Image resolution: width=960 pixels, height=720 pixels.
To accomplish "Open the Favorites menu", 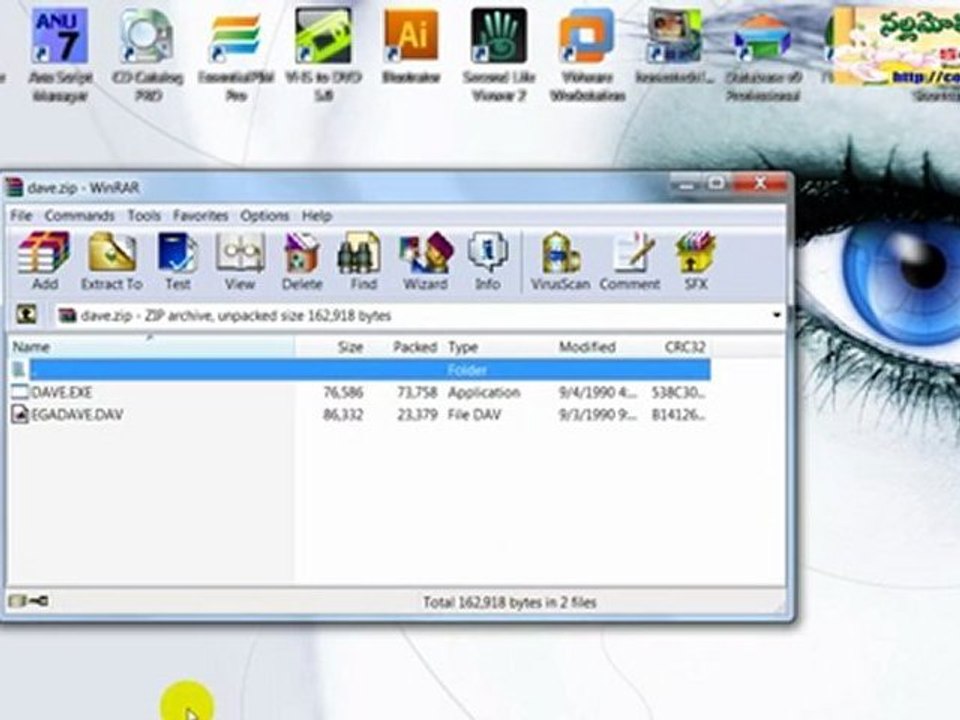I will 200,216.
